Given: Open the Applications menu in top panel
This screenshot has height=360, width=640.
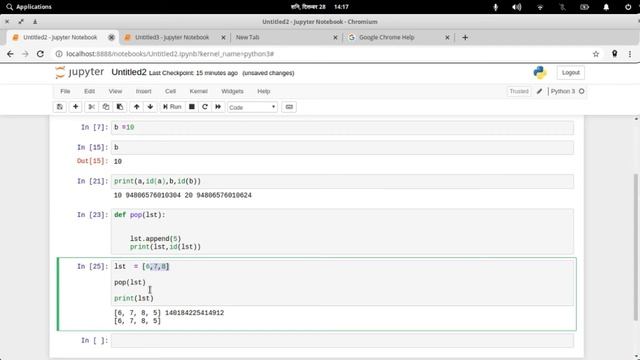Looking at the screenshot, I should (29, 7).
